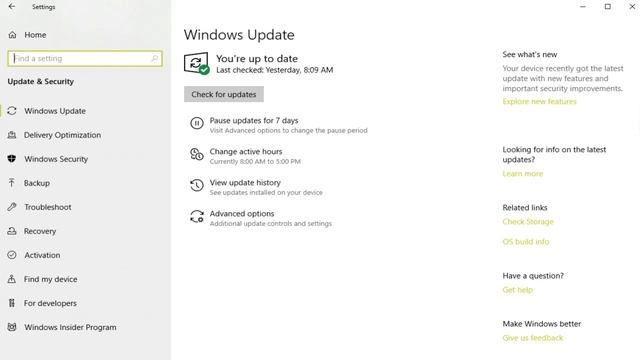Screen dimensions: 640x360
Task: Open the Backup section
Action: (x=37, y=183)
